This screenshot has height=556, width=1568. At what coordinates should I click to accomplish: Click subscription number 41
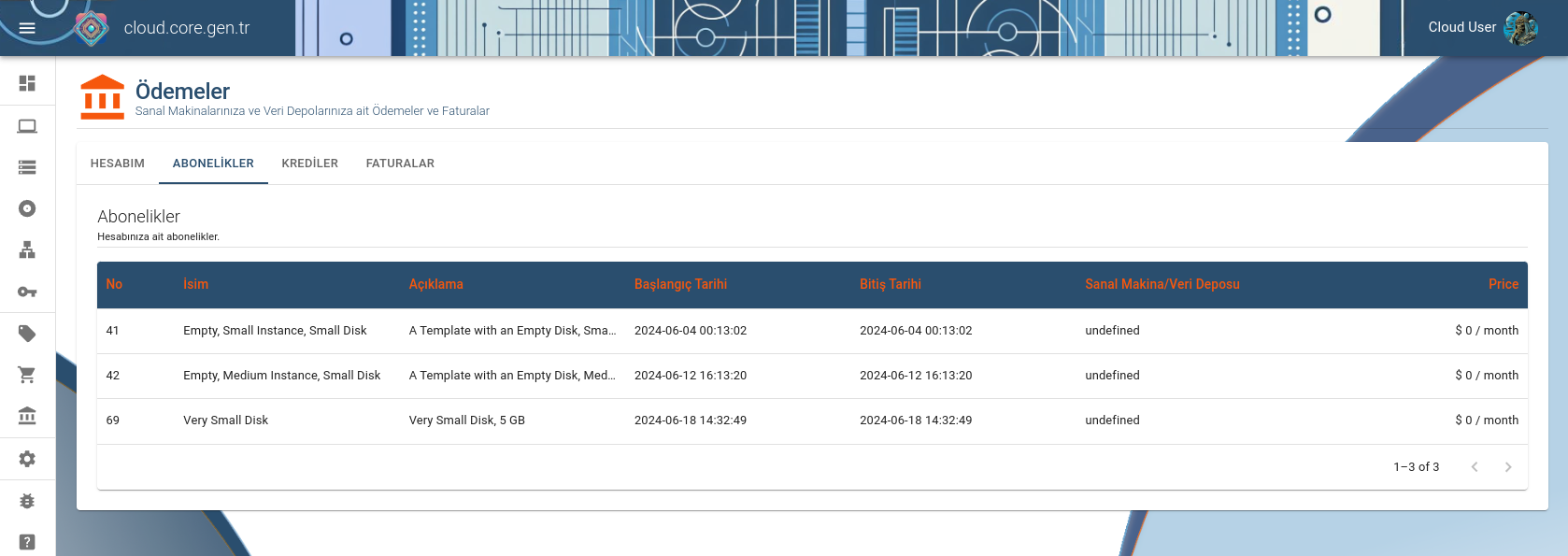pyautogui.click(x=112, y=331)
